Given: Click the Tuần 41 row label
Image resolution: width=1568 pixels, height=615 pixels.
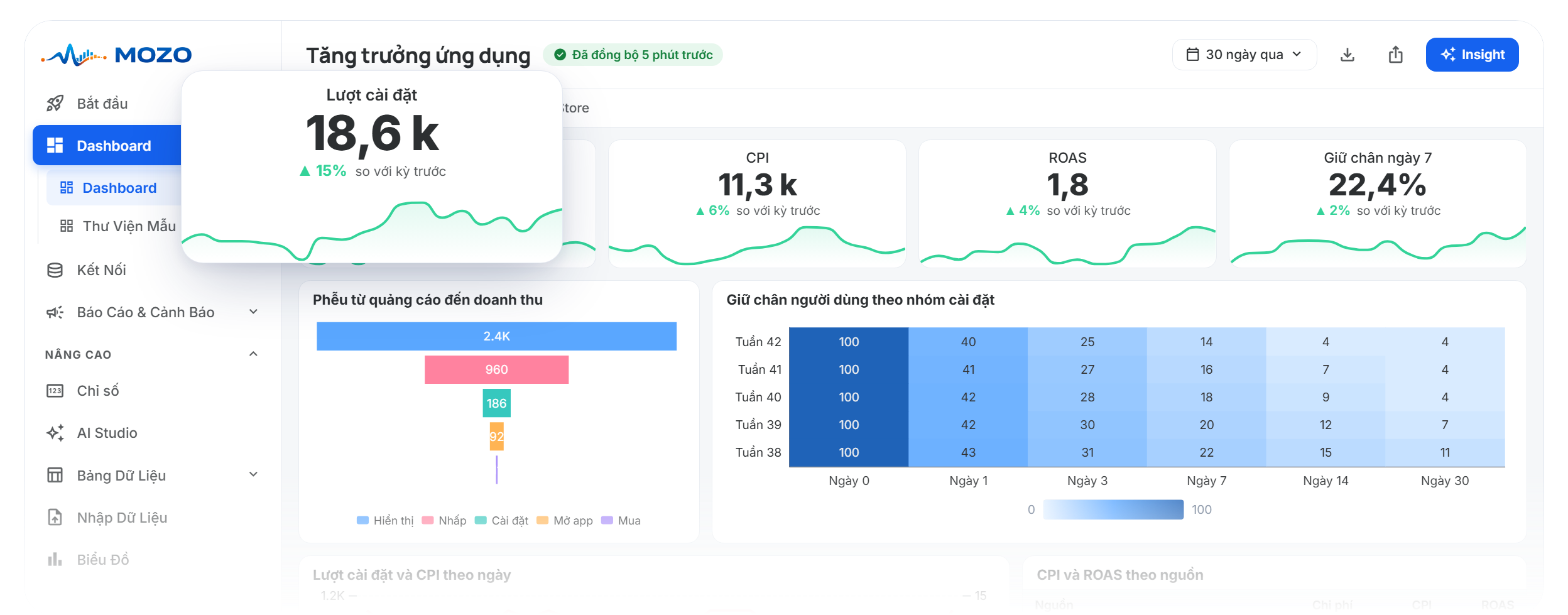Looking at the screenshot, I should click(759, 369).
